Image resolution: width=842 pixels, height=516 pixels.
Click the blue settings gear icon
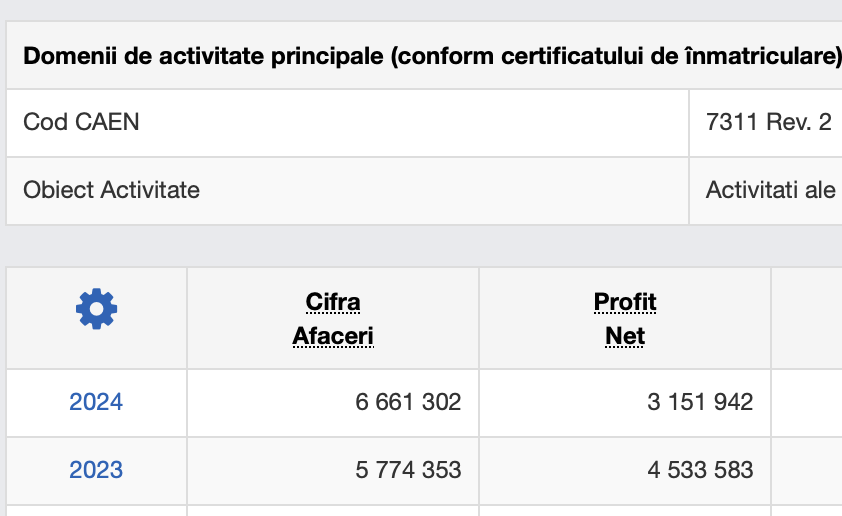(97, 309)
